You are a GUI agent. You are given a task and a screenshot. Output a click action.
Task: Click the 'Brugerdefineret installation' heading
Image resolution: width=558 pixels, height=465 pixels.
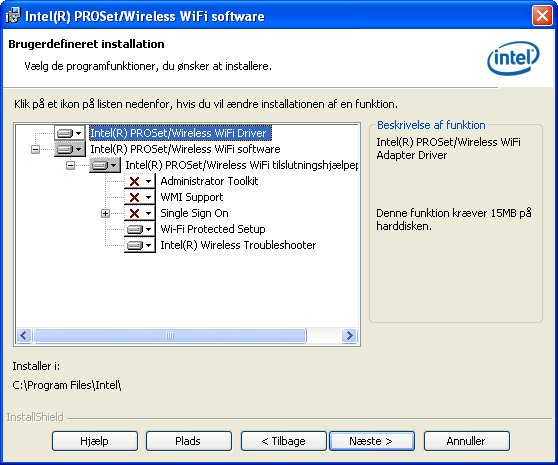pyautogui.click(x=86, y=44)
